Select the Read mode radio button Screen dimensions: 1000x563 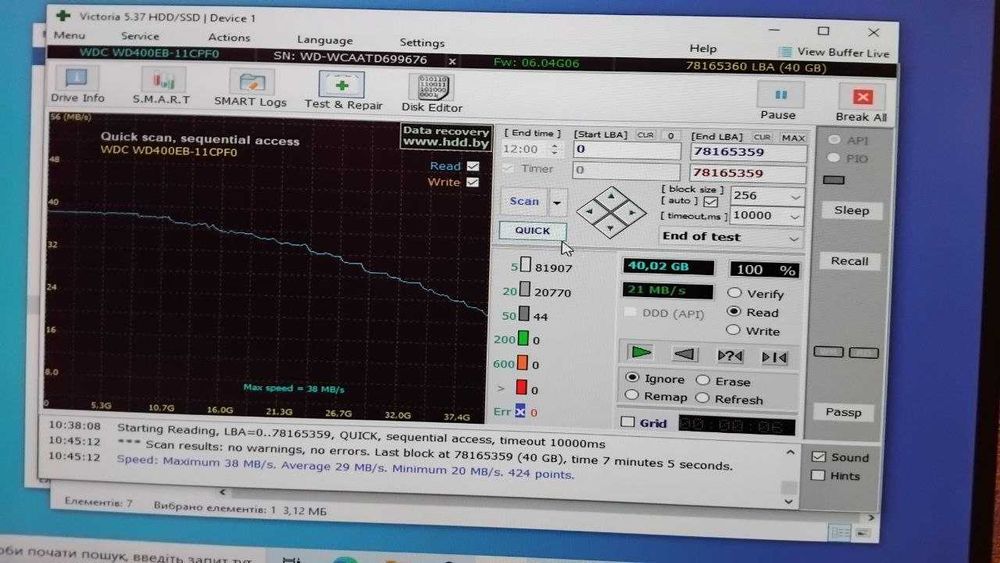(x=734, y=311)
